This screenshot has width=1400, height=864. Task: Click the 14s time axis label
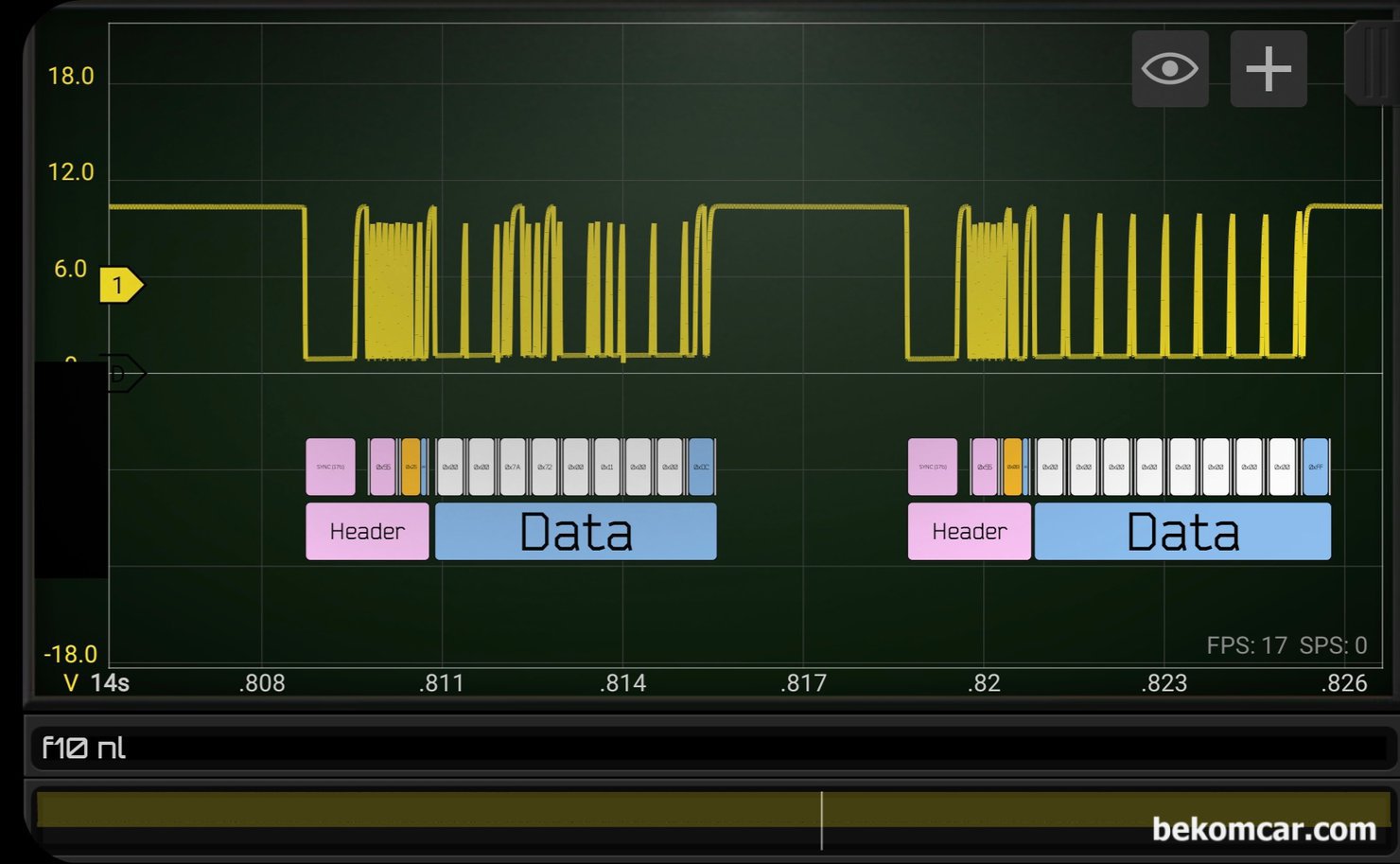coord(110,683)
